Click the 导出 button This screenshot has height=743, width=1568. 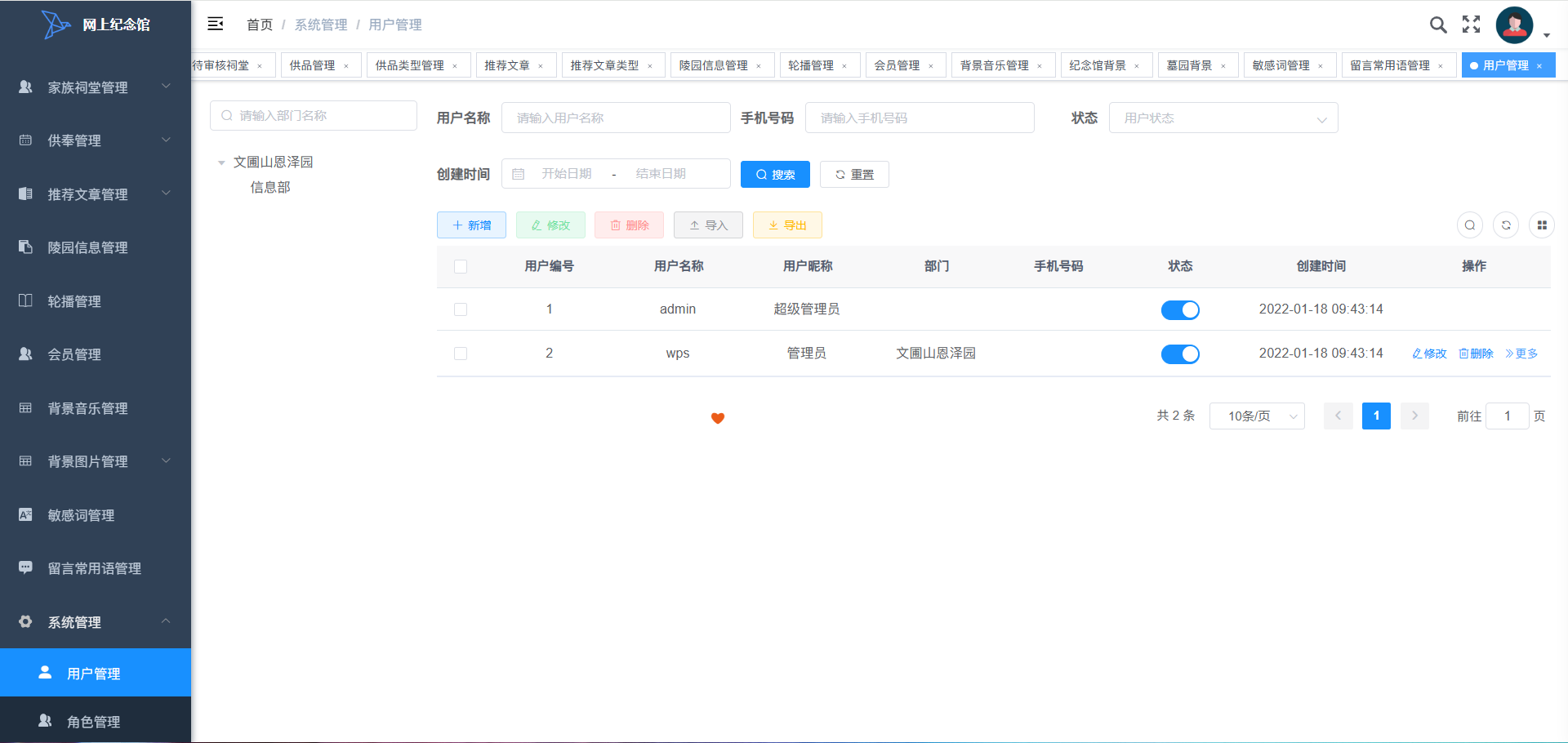pyautogui.click(x=787, y=225)
